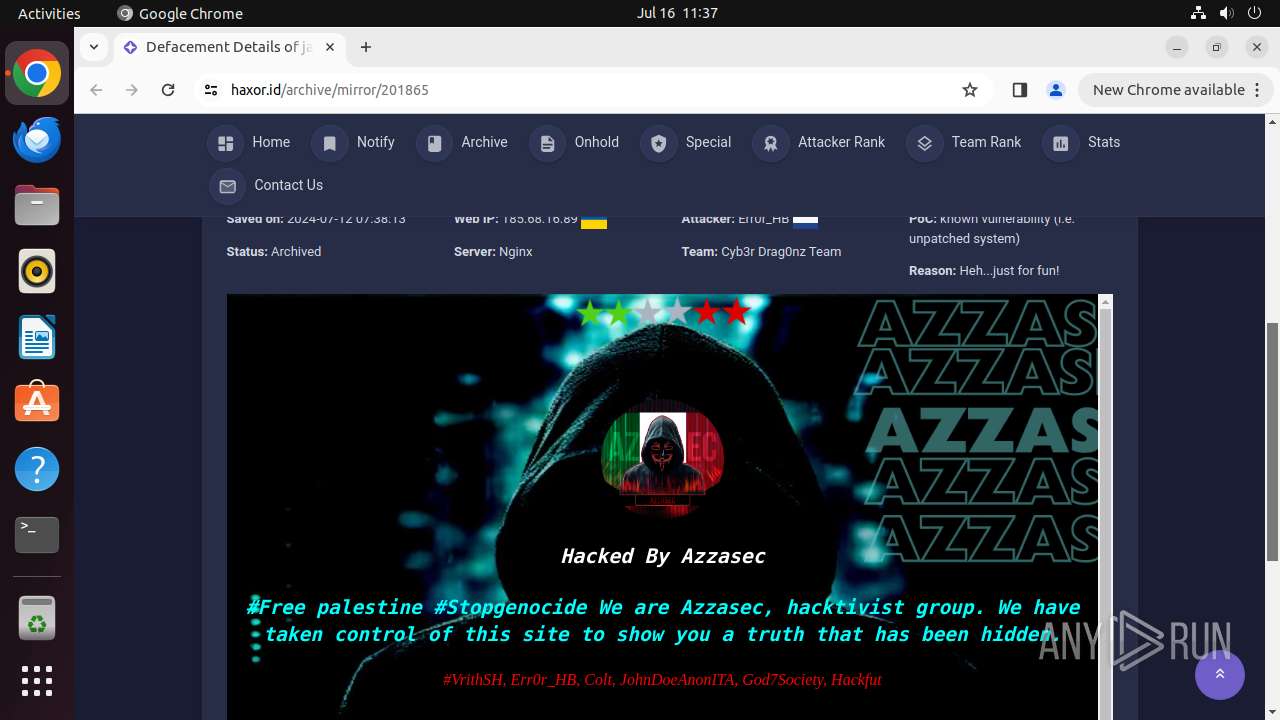This screenshot has height=720, width=1280.
Task: Open the Team Rank layers icon
Action: [x=924, y=143]
